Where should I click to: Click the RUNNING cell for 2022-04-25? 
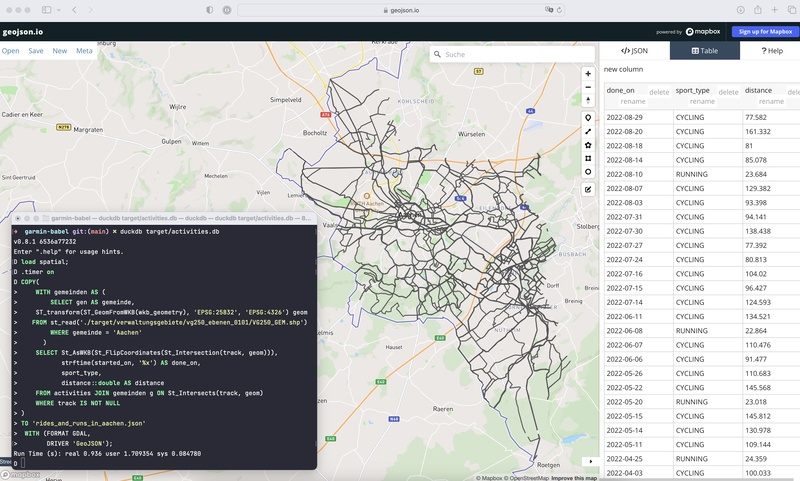pyautogui.click(x=708, y=459)
